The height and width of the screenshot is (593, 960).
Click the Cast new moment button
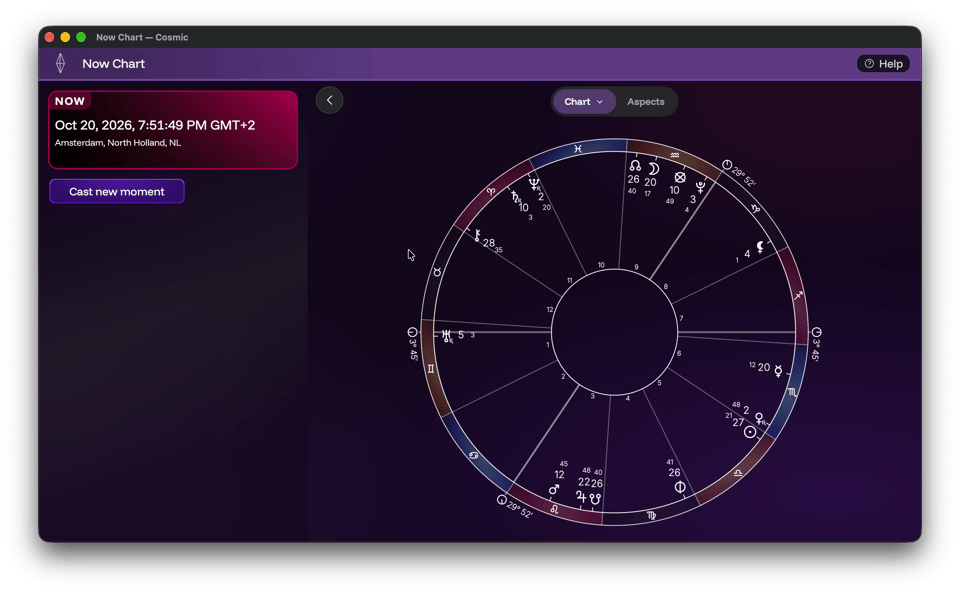pos(116,192)
